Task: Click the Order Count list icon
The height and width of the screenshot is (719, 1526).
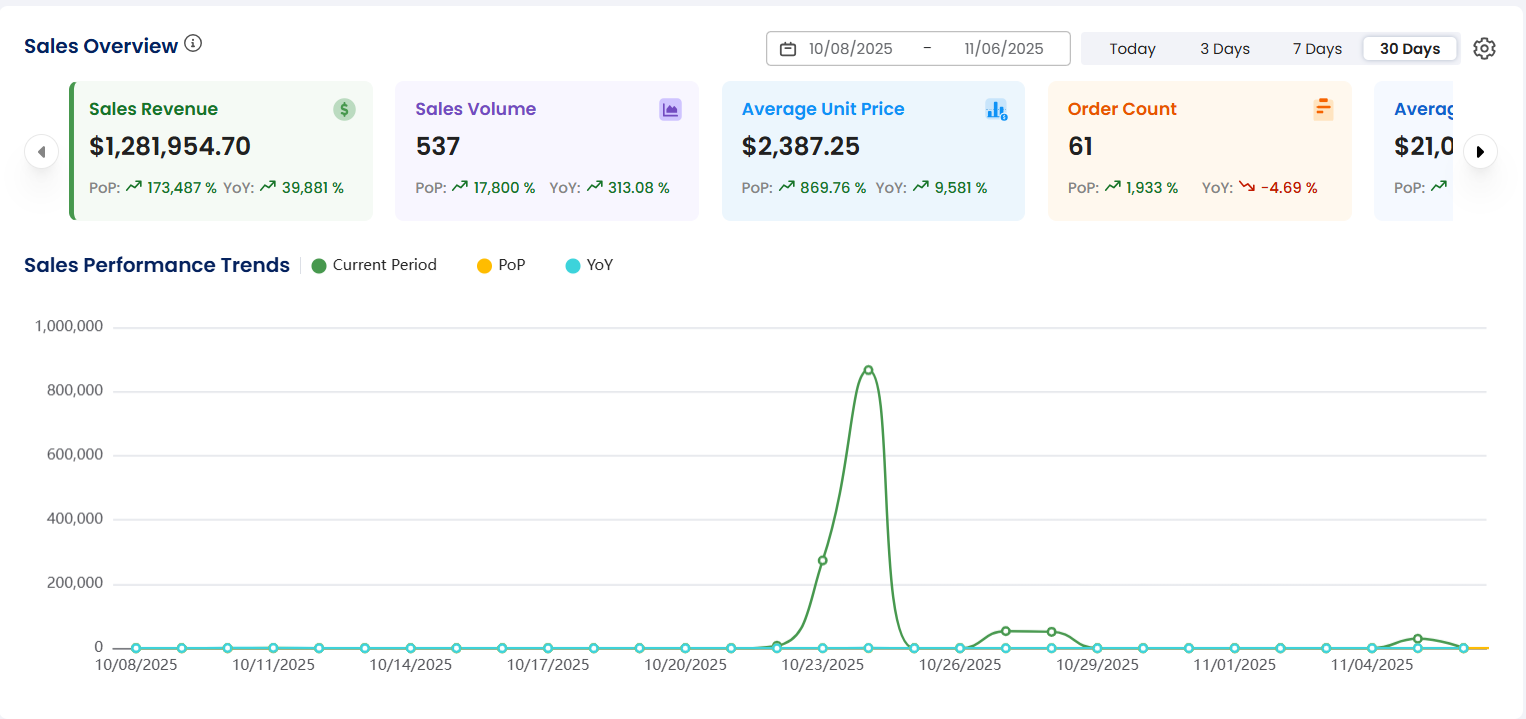Action: (x=1323, y=109)
